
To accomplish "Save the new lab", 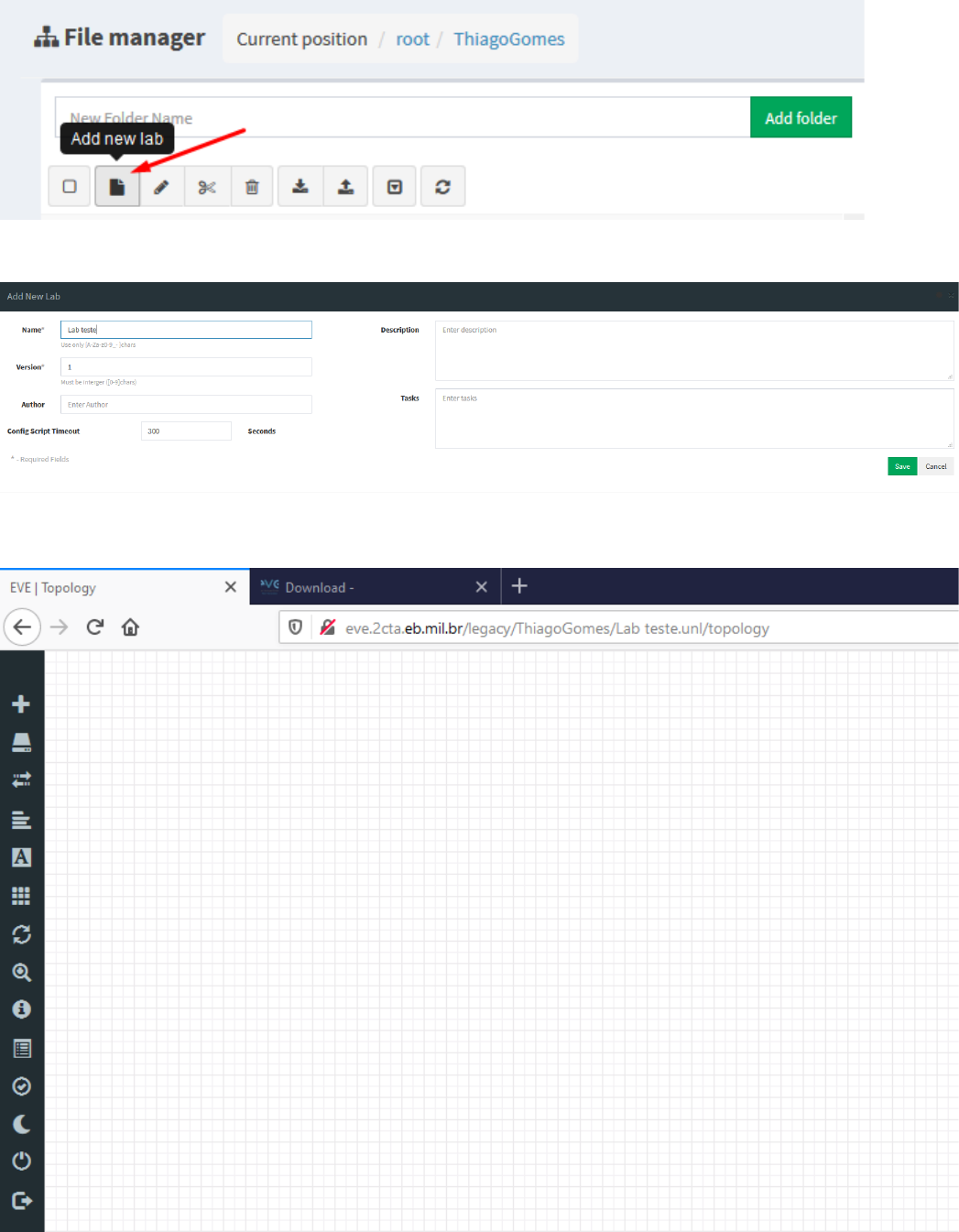I will [901, 466].
